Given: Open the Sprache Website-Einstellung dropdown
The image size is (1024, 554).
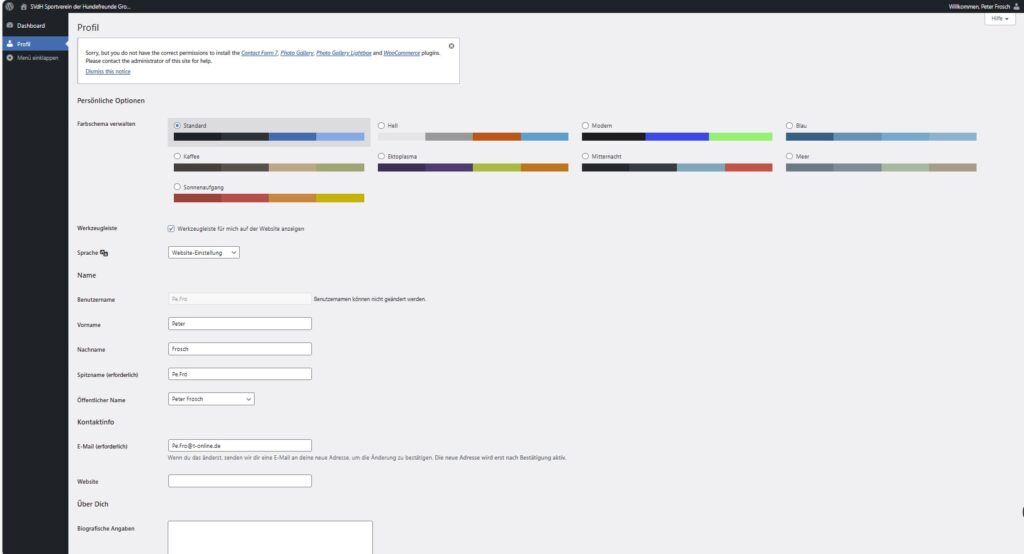Looking at the screenshot, I should click(x=204, y=253).
